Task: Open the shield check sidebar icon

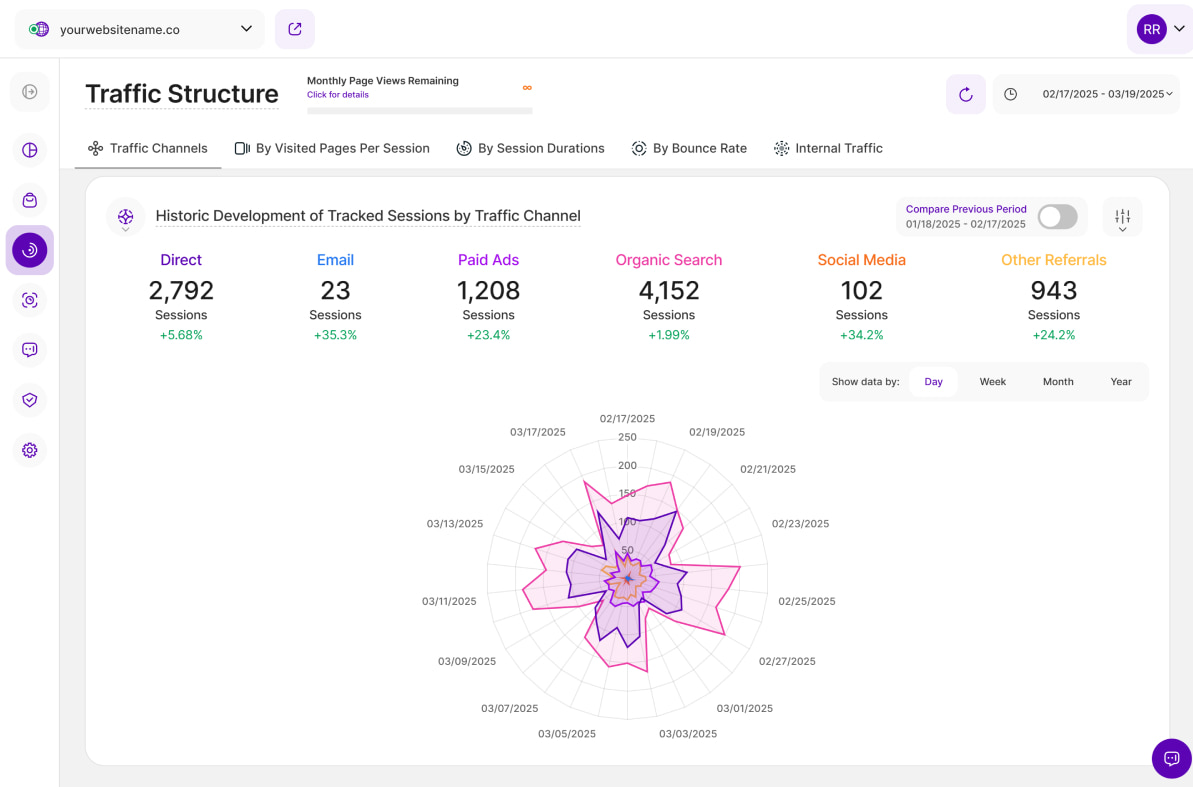Action: click(x=30, y=400)
